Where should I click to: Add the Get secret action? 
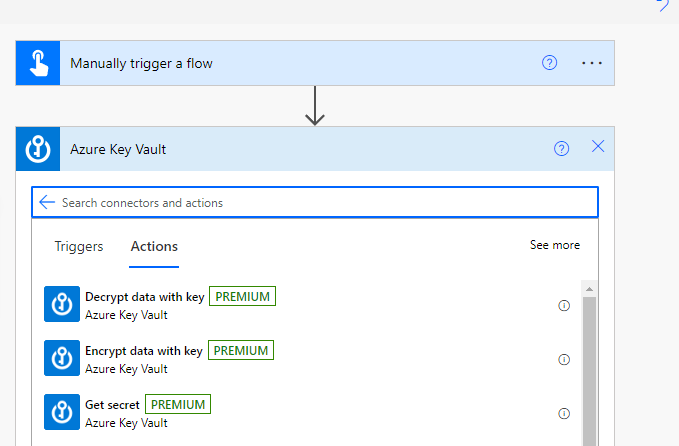(115, 405)
